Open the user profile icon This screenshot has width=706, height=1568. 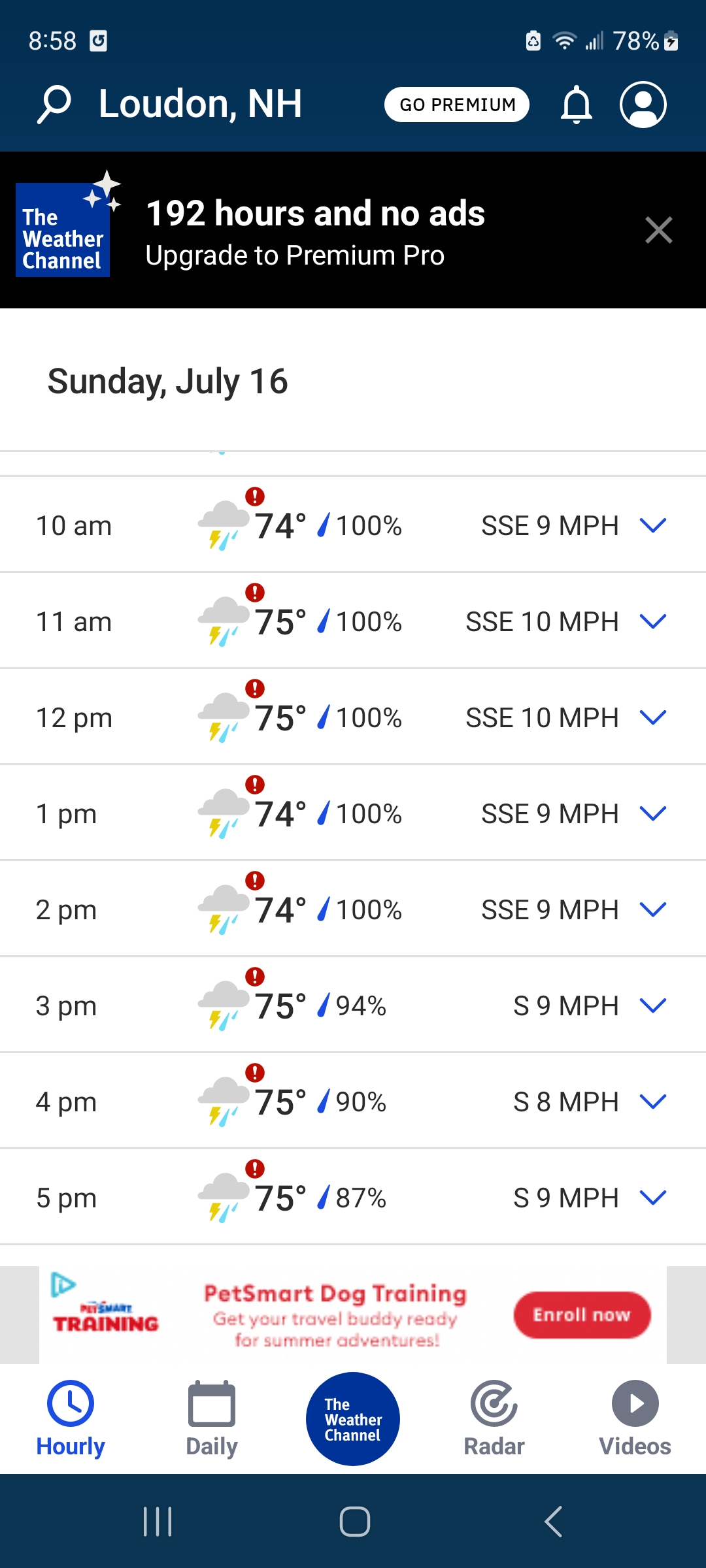click(643, 105)
